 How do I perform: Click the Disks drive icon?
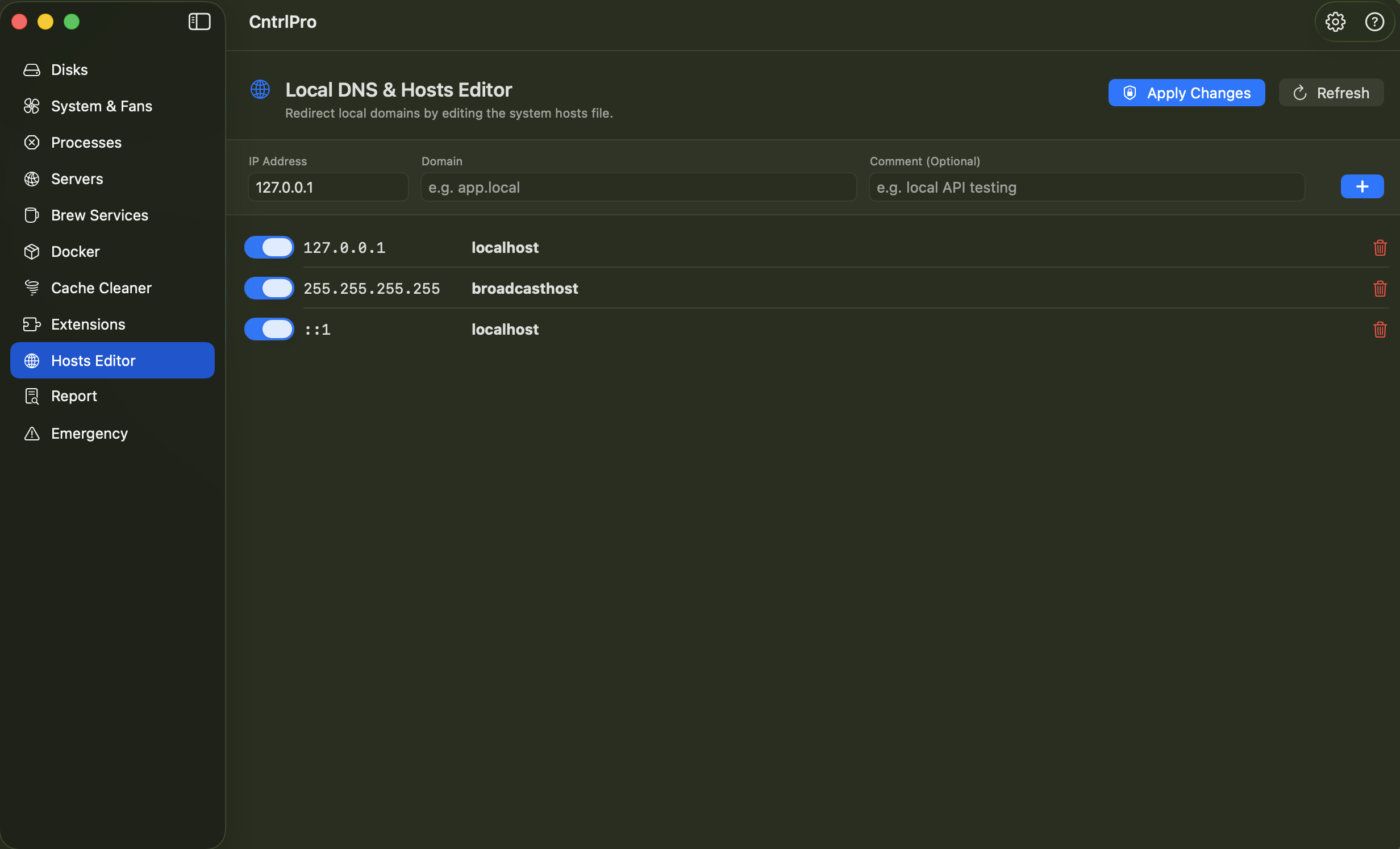point(32,70)
